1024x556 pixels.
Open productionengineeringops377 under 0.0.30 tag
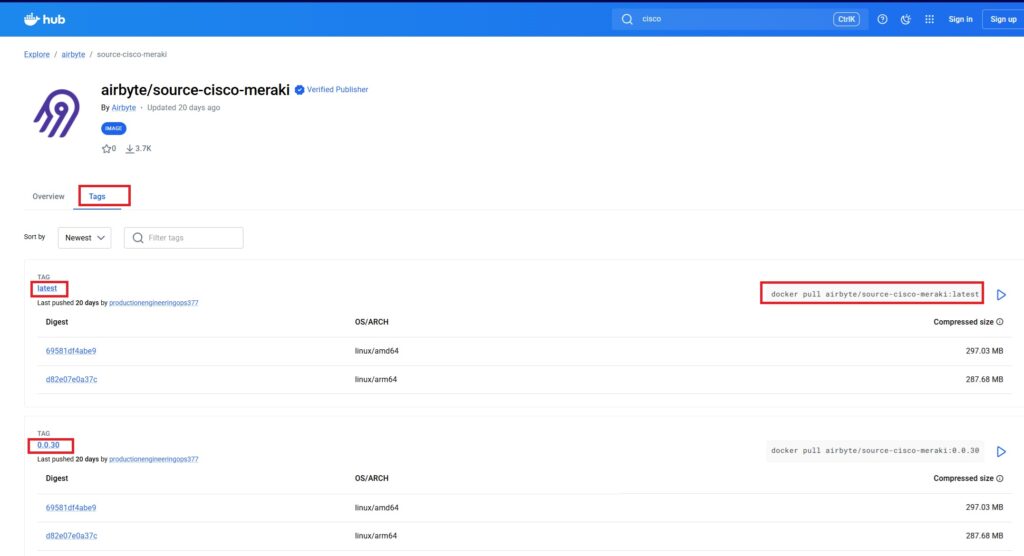pos(153,459)
